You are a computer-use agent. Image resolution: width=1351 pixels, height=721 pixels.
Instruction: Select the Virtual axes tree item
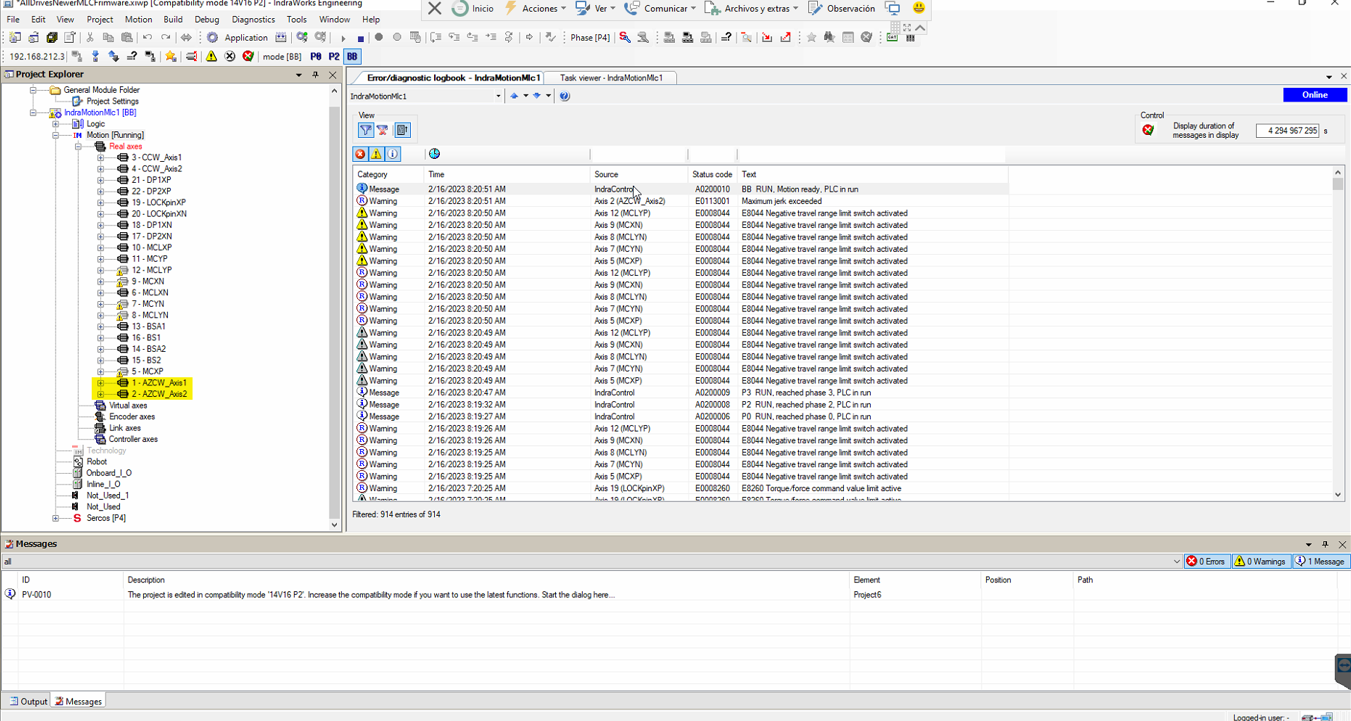click(128, 406)
